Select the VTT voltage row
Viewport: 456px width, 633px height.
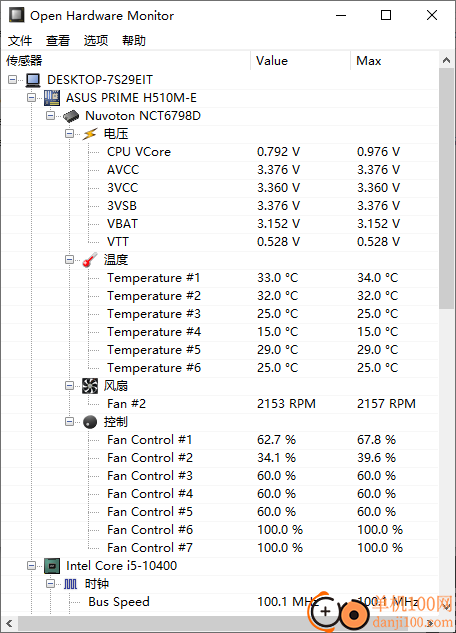pyautogui.click(x=220, y=242)
